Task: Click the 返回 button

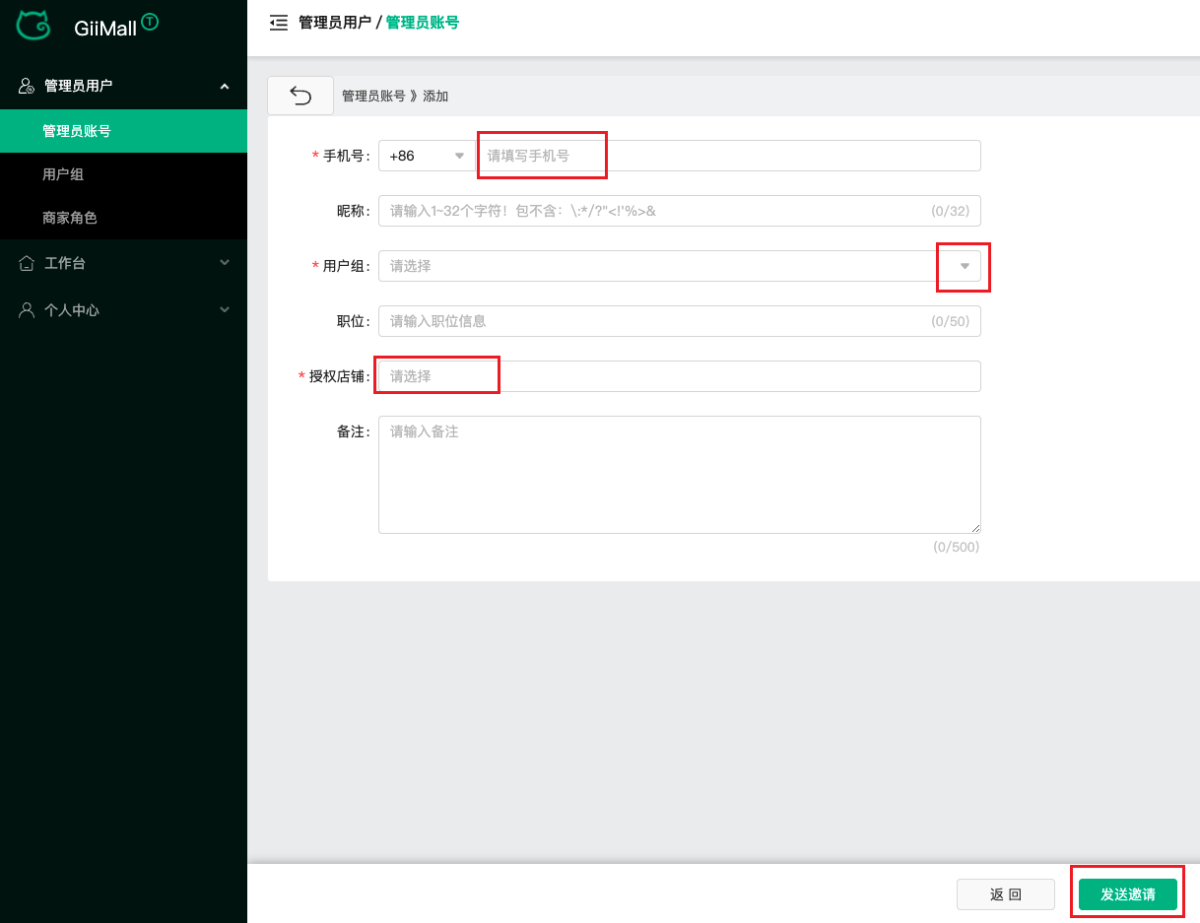Action: (x=1005, y=894)
